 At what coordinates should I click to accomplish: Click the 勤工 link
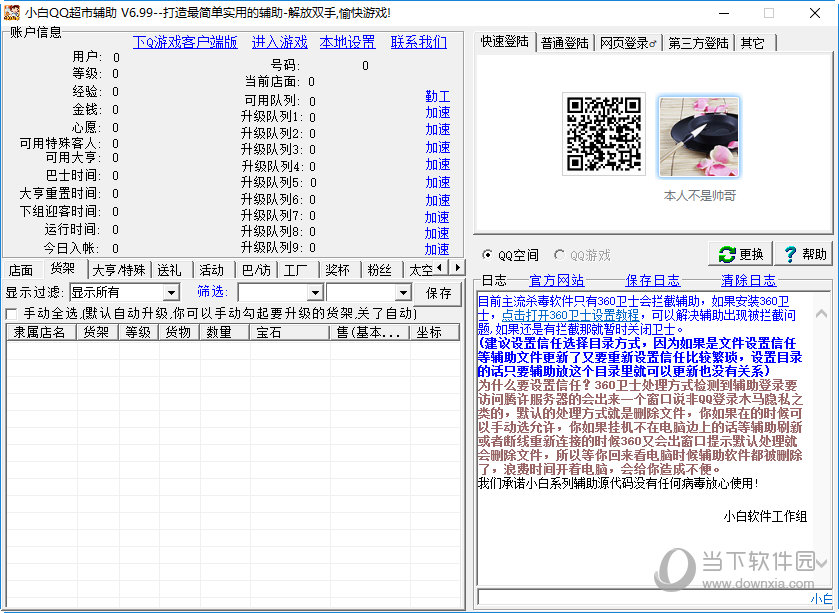(x=437, y=96)
